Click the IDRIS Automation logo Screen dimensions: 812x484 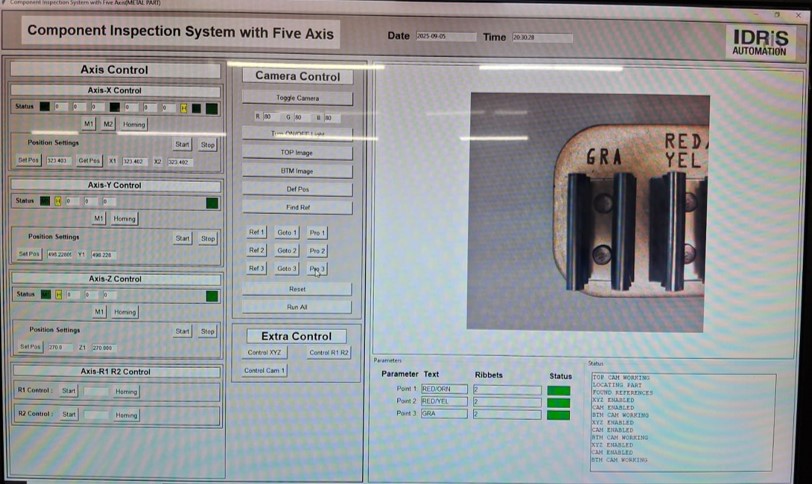(758, 39)
